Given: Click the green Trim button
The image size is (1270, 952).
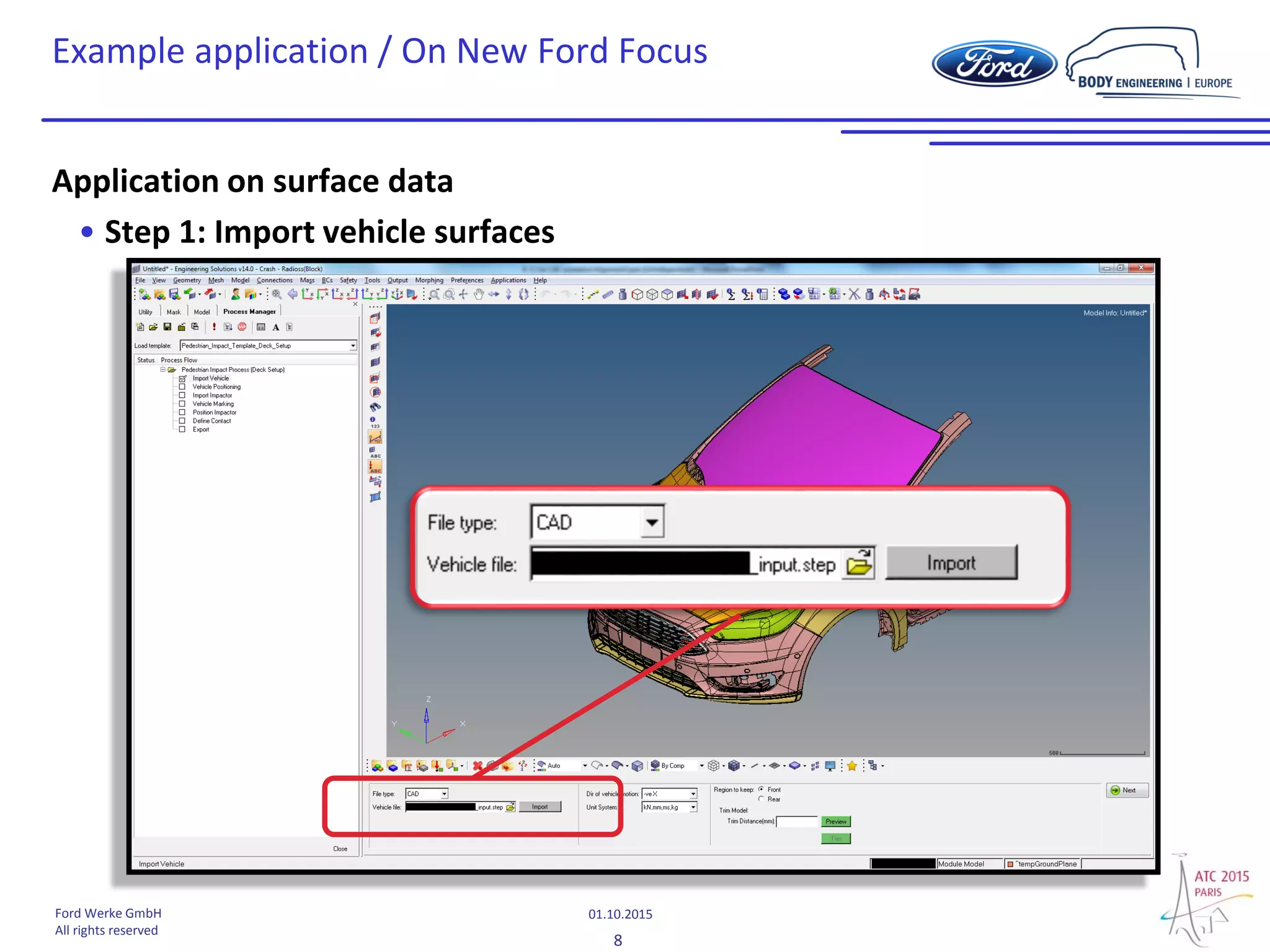Looking at the screenshot, I should coord(836,839).
